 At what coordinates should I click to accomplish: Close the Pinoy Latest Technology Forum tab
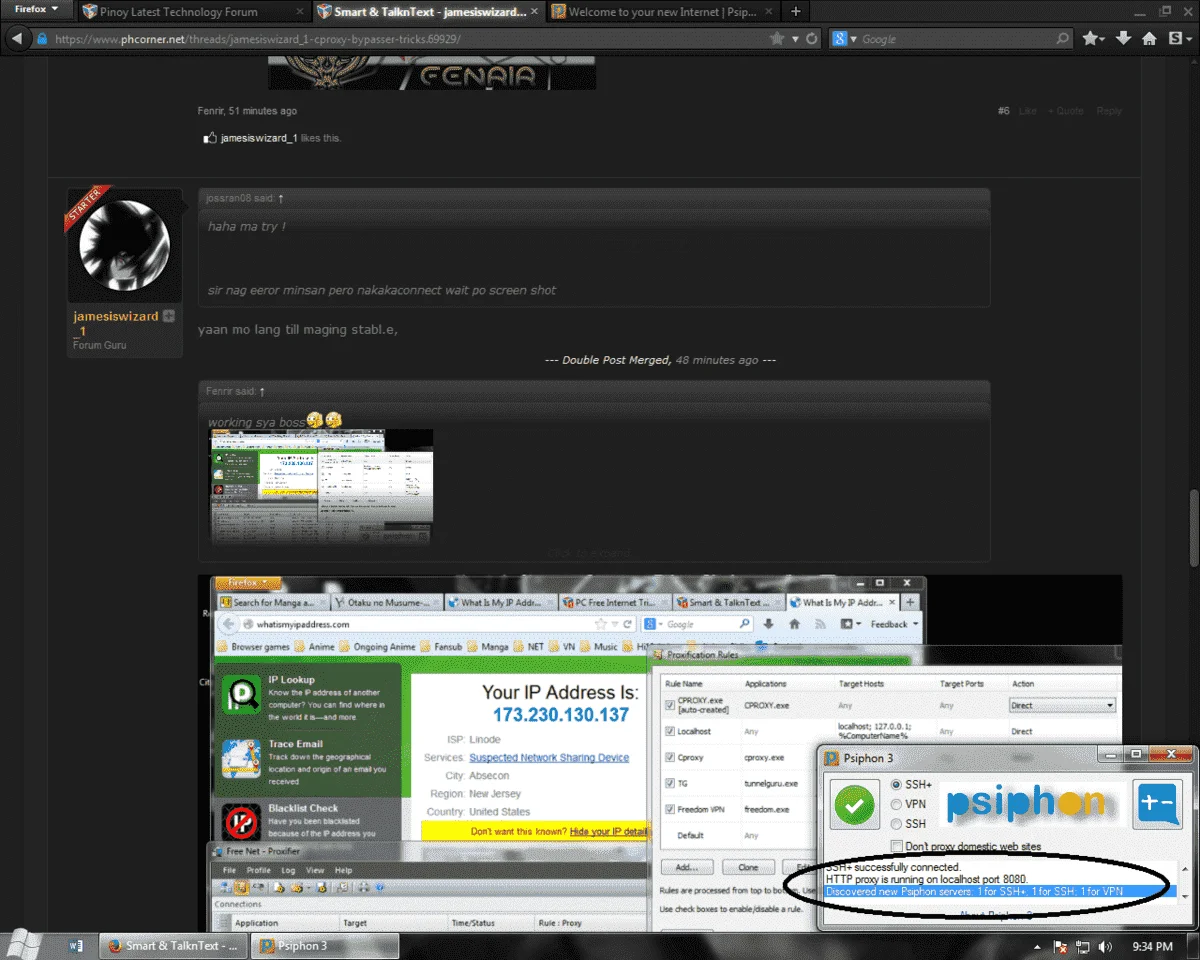[299, 12]
